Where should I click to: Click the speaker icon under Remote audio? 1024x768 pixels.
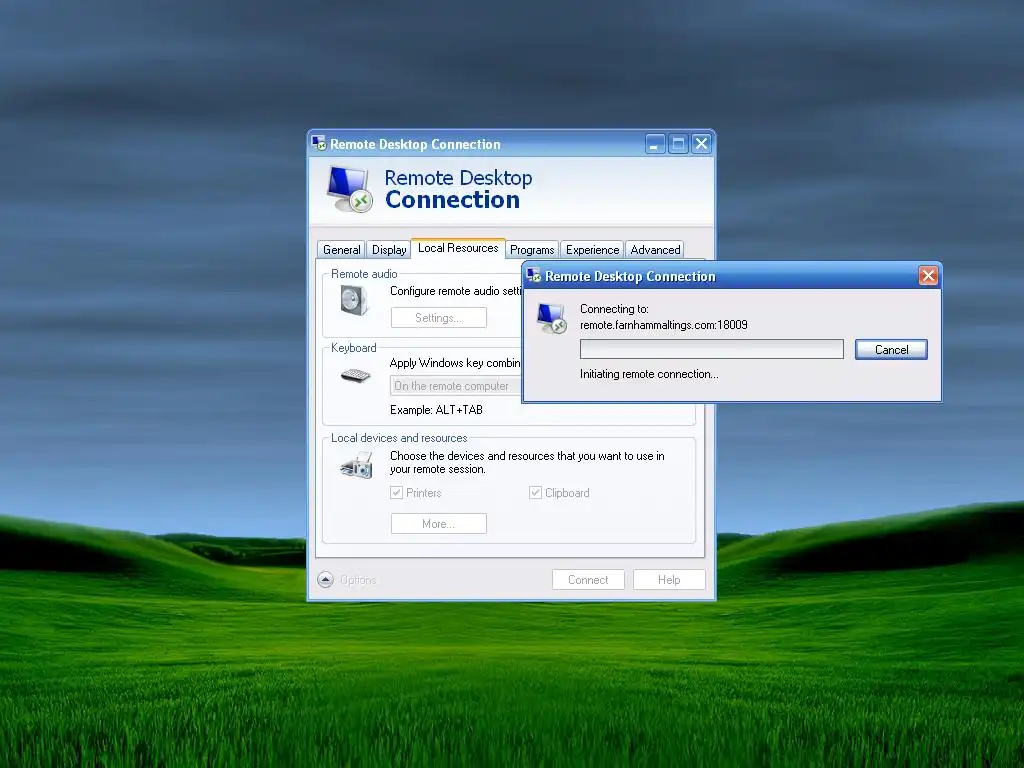(x=354, y=302)
